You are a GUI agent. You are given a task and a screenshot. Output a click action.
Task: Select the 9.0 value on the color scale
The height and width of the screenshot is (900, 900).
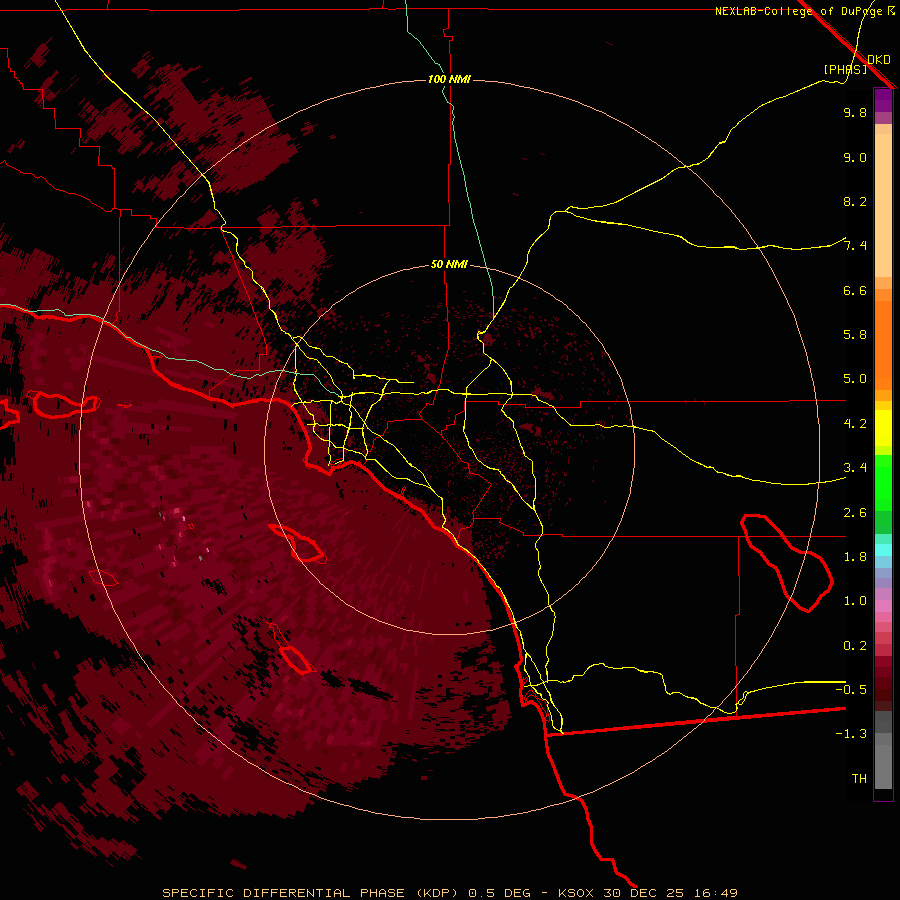(855, 157)
